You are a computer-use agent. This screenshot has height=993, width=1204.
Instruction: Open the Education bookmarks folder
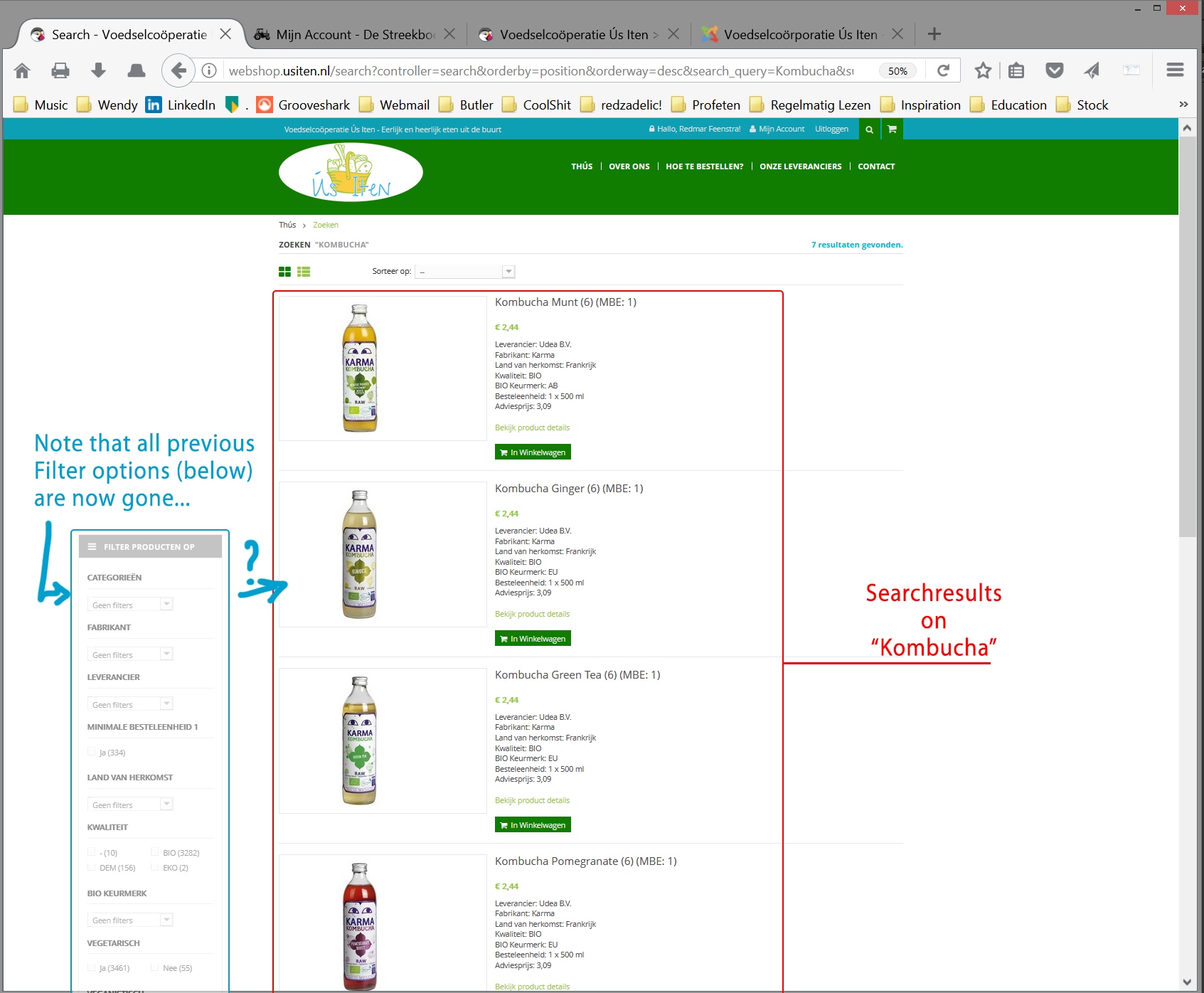(1008, 105)
